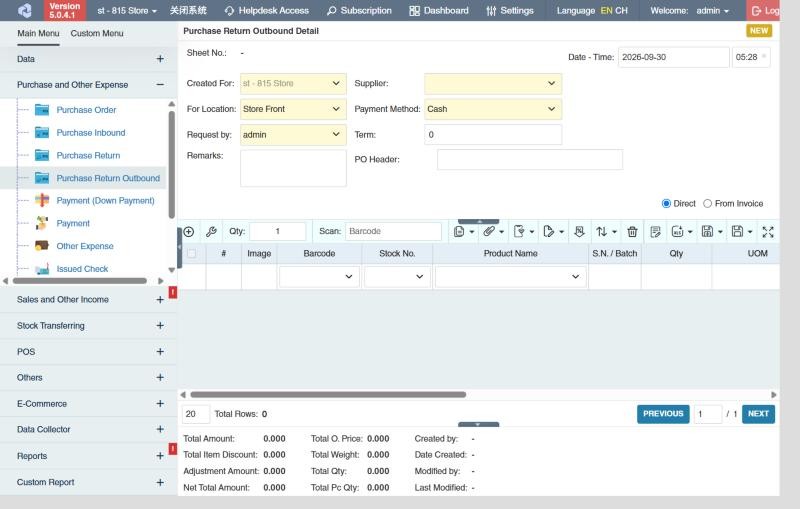This screenshot has width=800, height=509.
Task: Click the Remarks text area
Action: (293, 168)
